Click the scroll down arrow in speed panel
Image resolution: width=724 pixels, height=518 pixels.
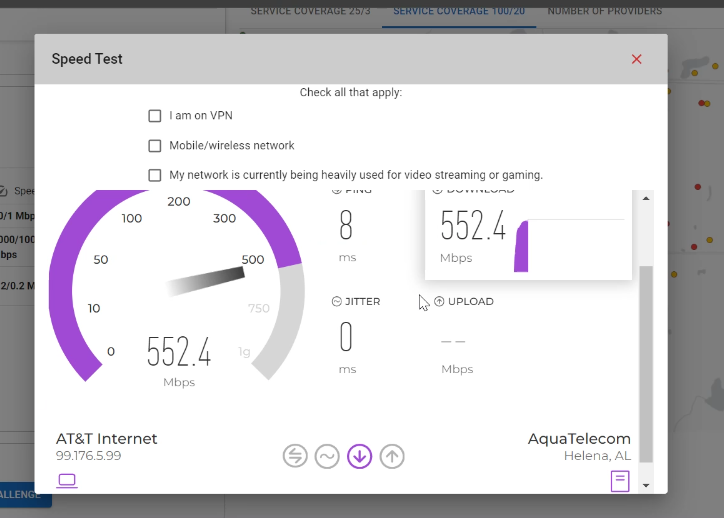[x=646, y=485]
